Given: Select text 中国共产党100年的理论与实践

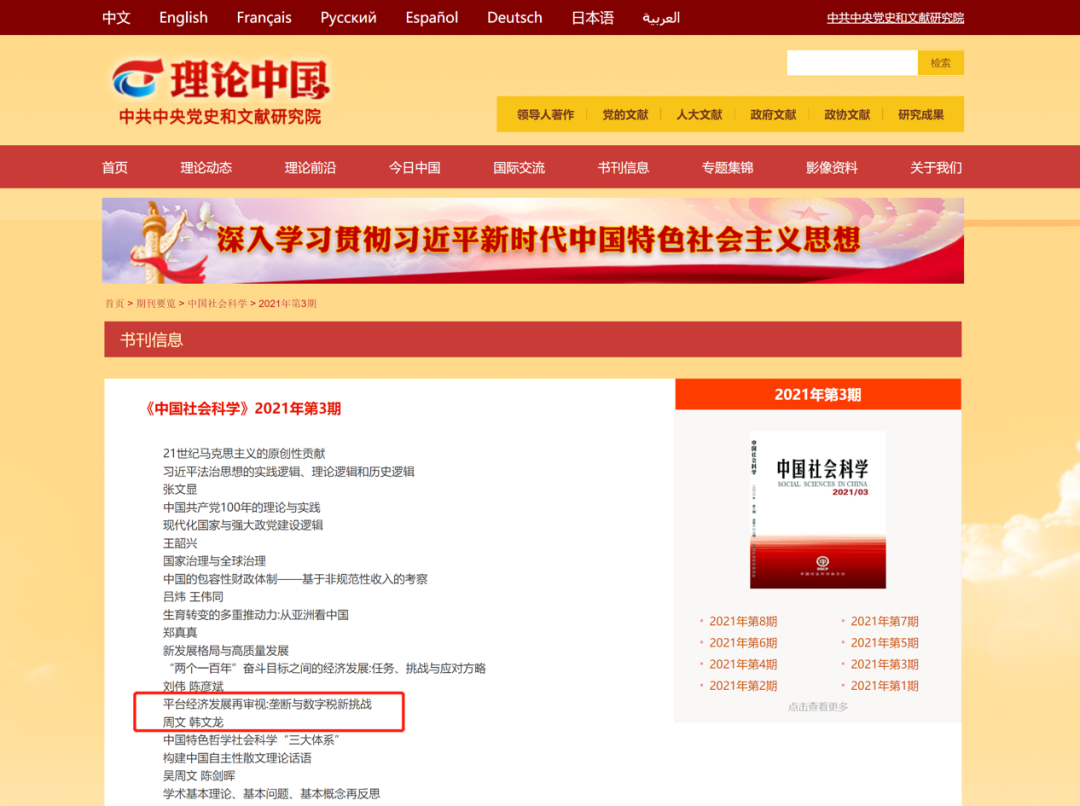Looking at the screenshot, I should 242,507.
